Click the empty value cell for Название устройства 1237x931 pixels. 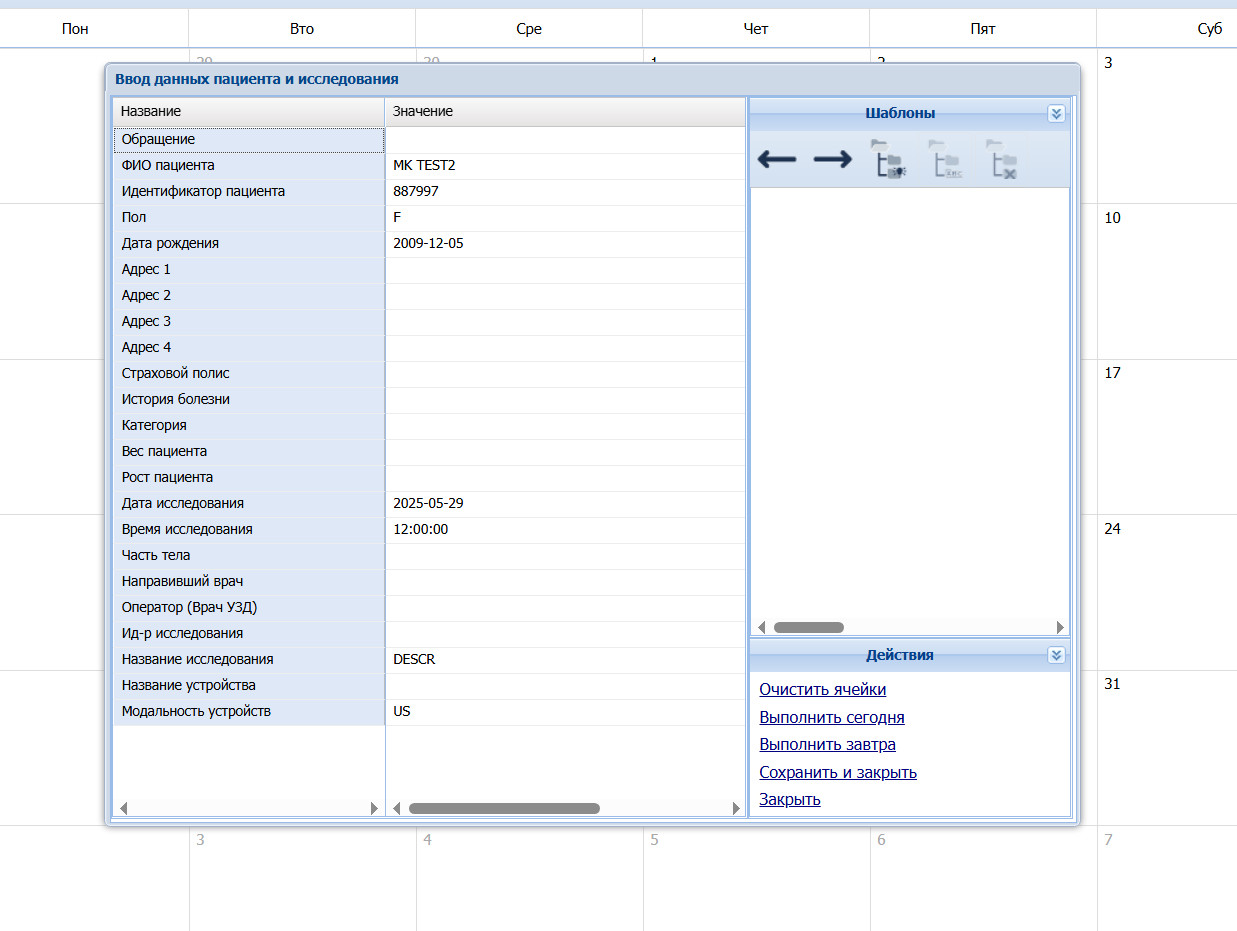[566, 686]
